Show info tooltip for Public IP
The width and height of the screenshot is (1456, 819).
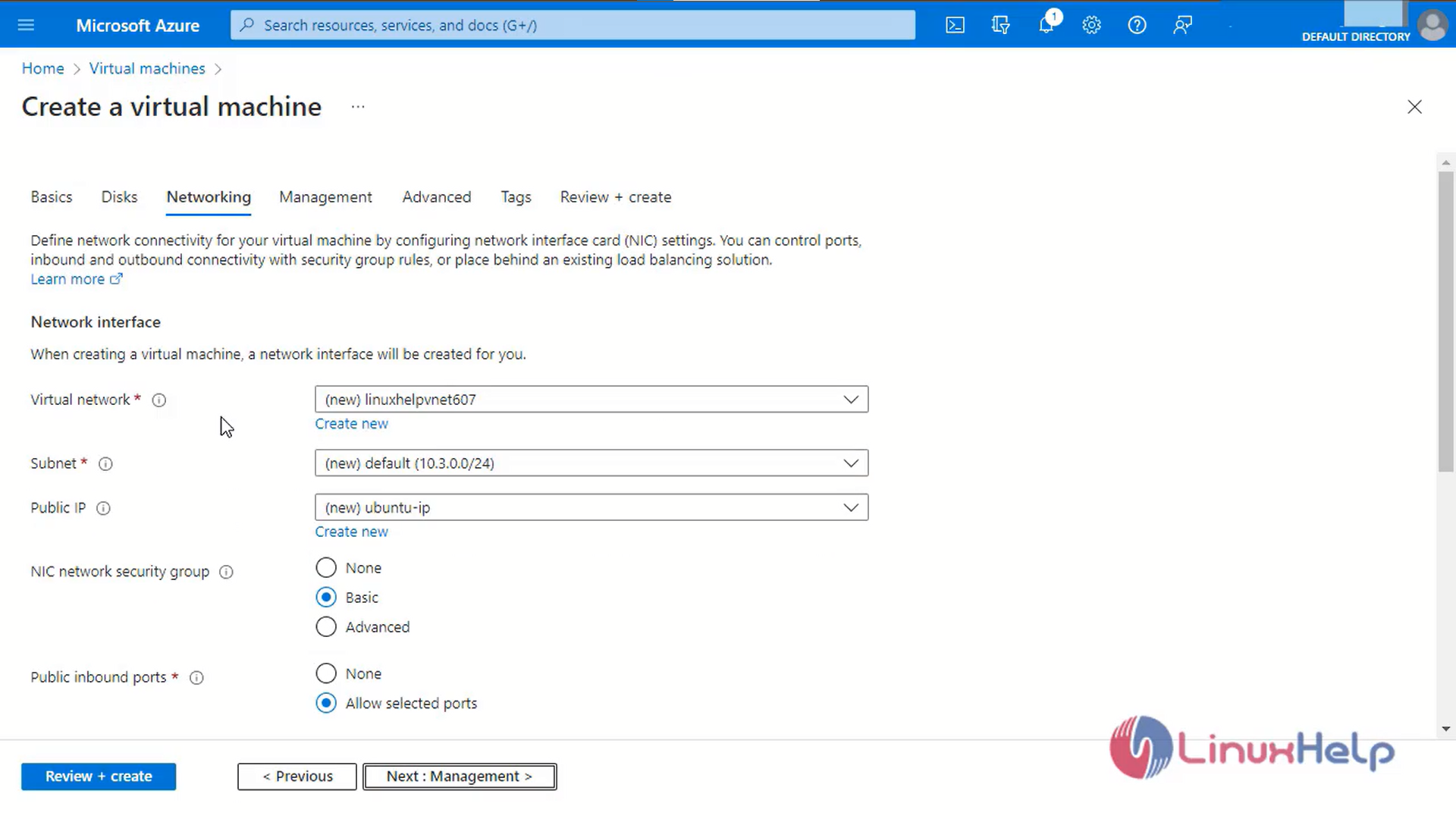[x=104, y=508]
